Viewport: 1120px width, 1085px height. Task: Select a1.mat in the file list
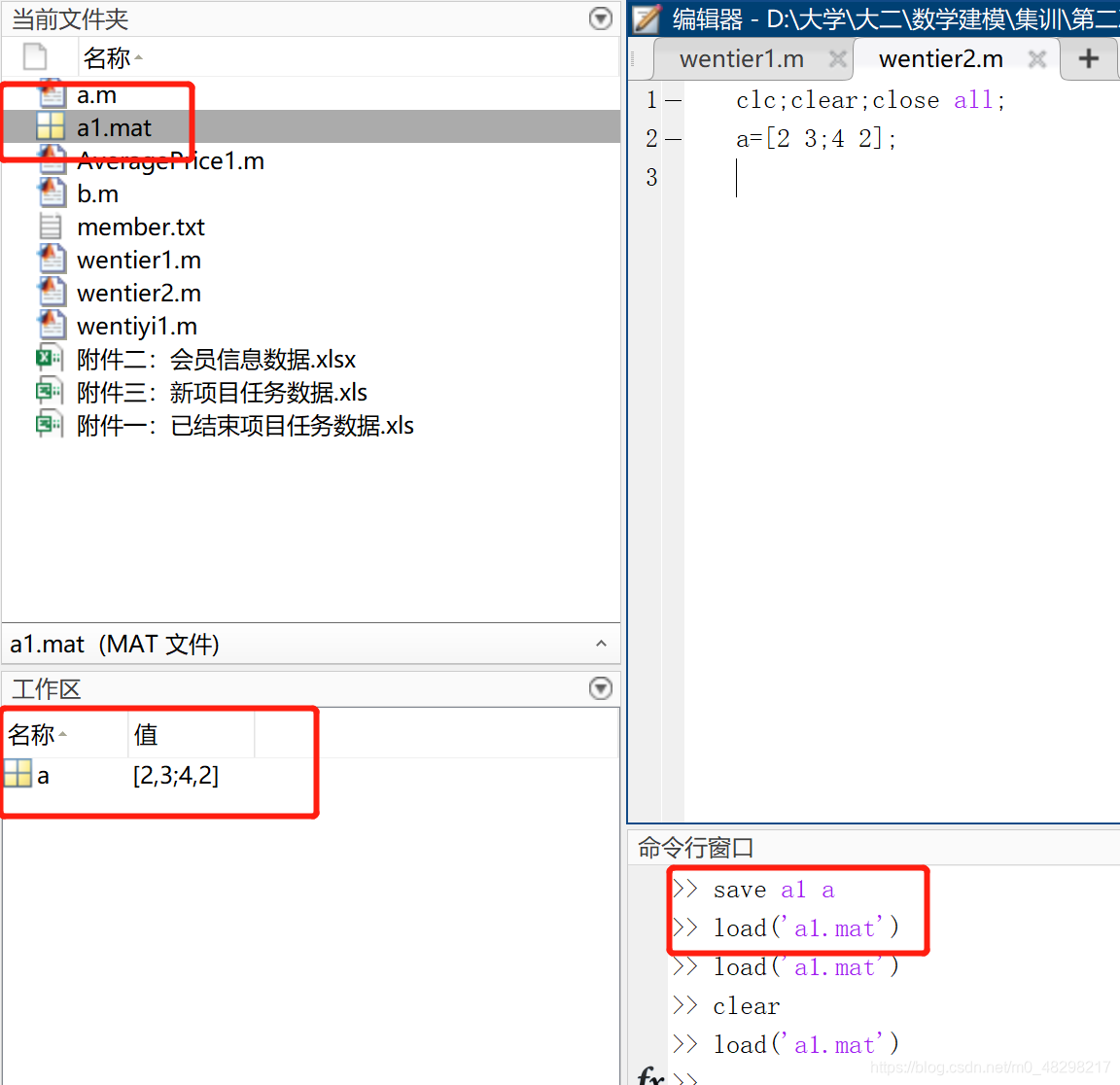point(115,128)
